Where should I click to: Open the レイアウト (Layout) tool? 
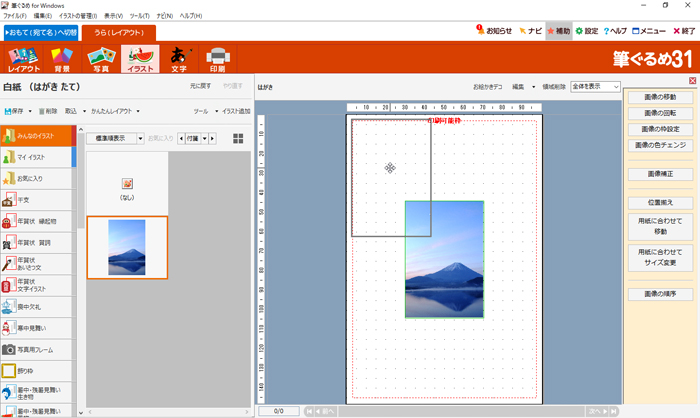pyautogui.click(x=24, y=59)
